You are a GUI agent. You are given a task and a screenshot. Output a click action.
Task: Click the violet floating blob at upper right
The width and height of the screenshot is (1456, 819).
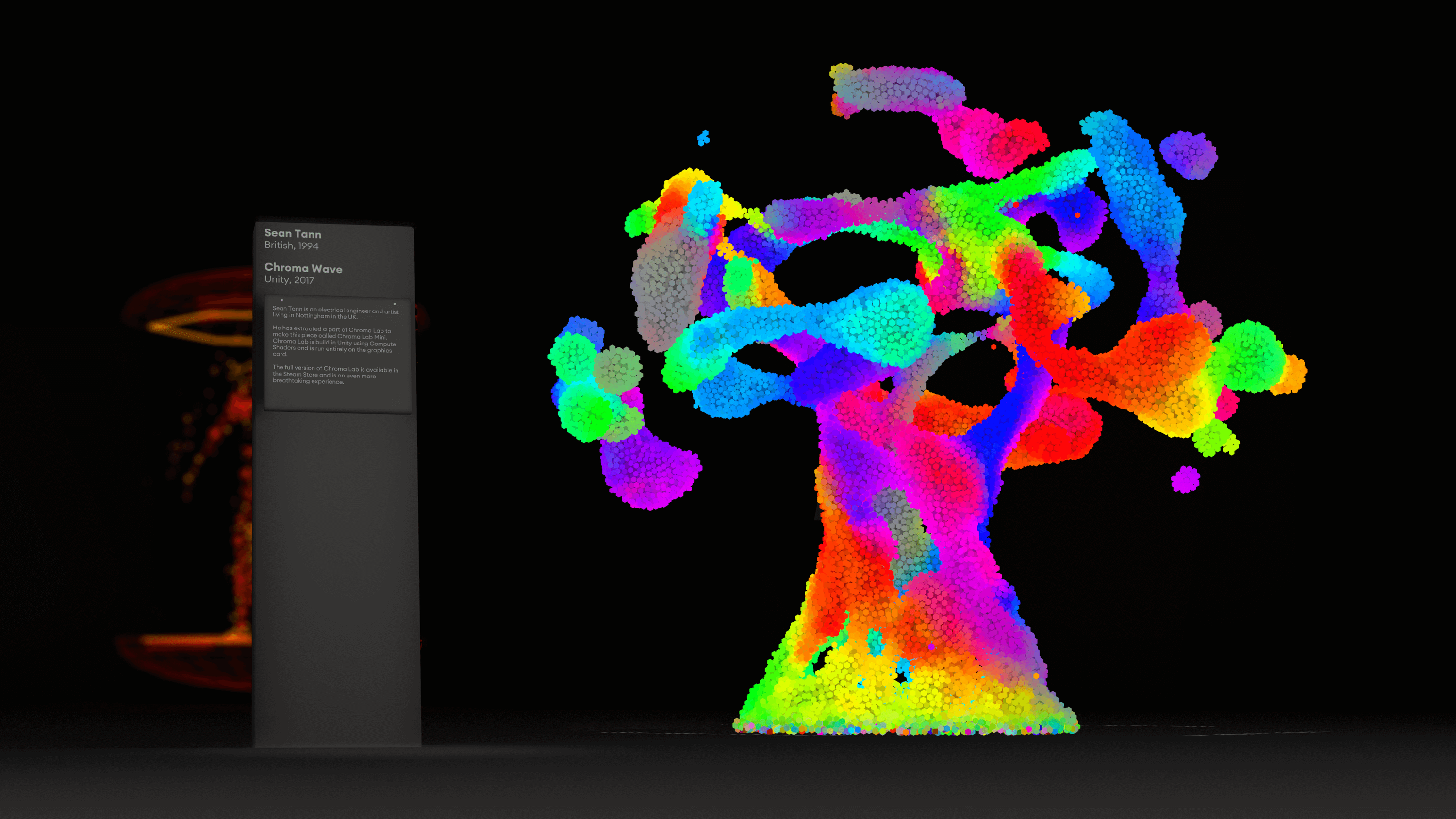click(1188, 155)
